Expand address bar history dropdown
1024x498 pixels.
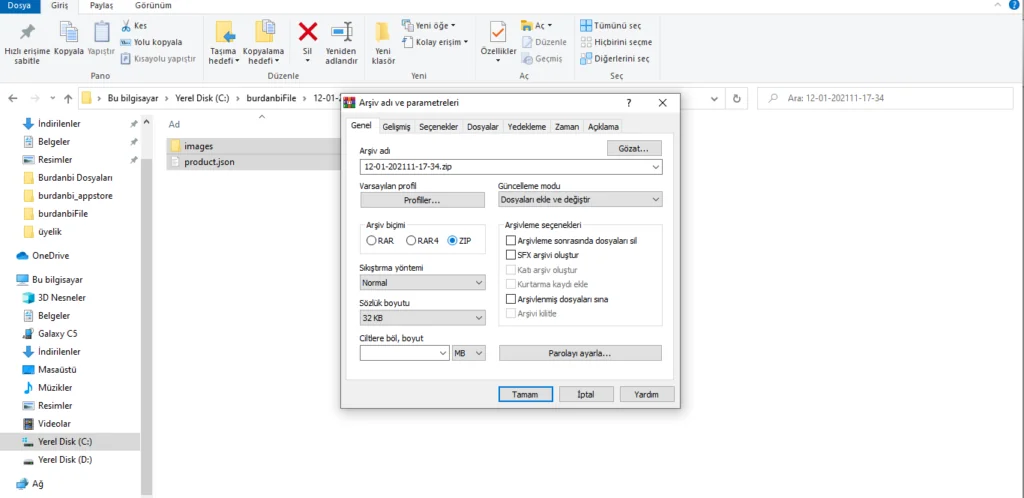point(716,99)
